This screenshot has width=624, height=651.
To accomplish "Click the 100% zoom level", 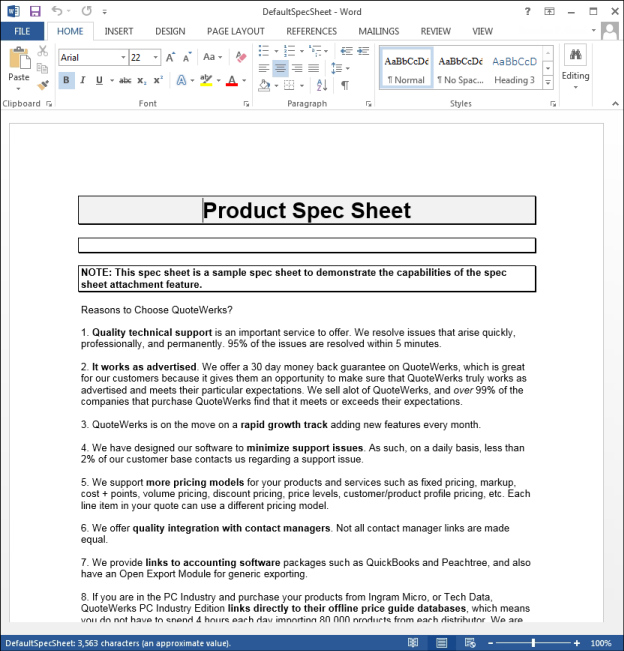I will click(x=601, y=643).
